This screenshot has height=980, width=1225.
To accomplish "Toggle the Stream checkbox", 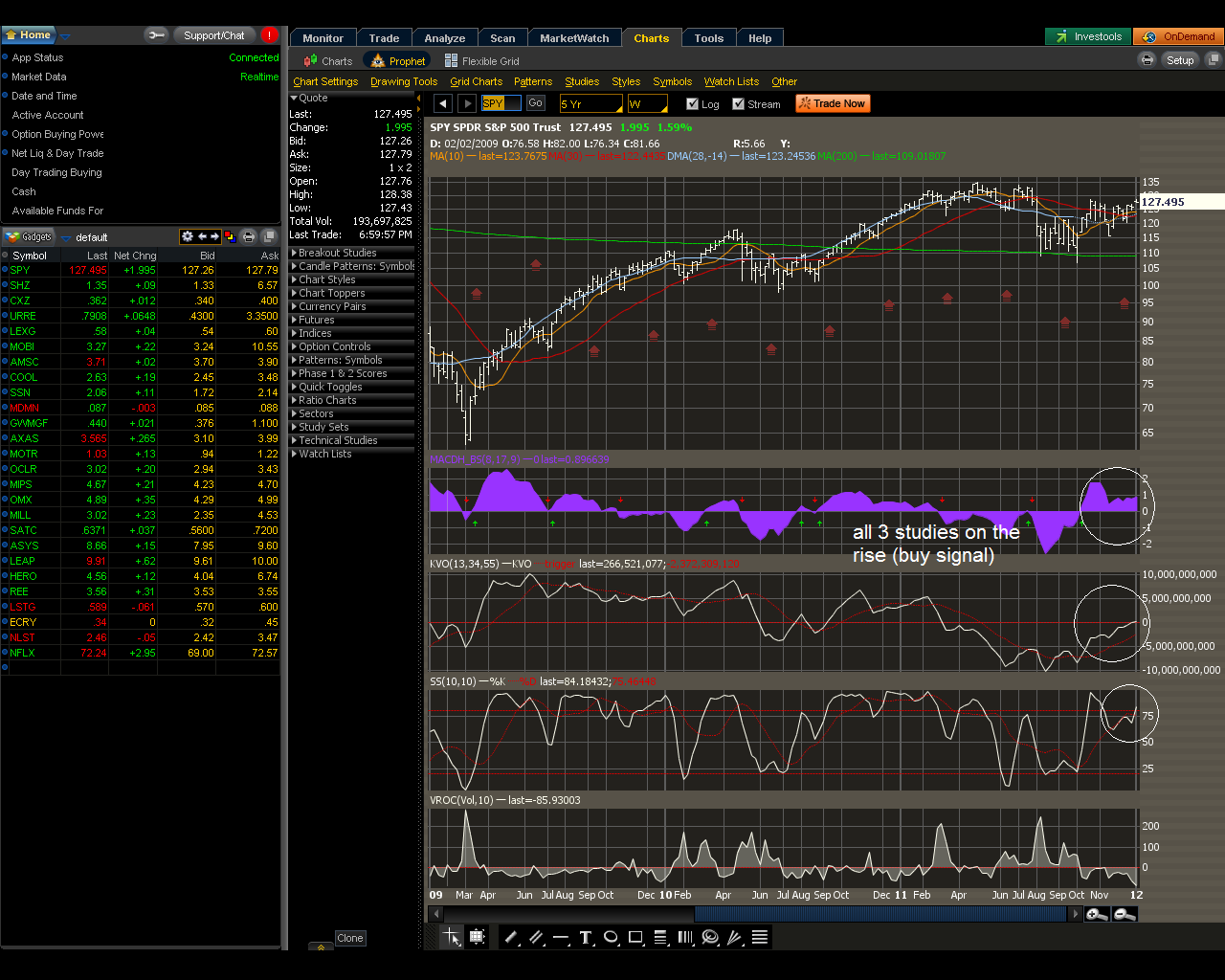I will [738, 103].
